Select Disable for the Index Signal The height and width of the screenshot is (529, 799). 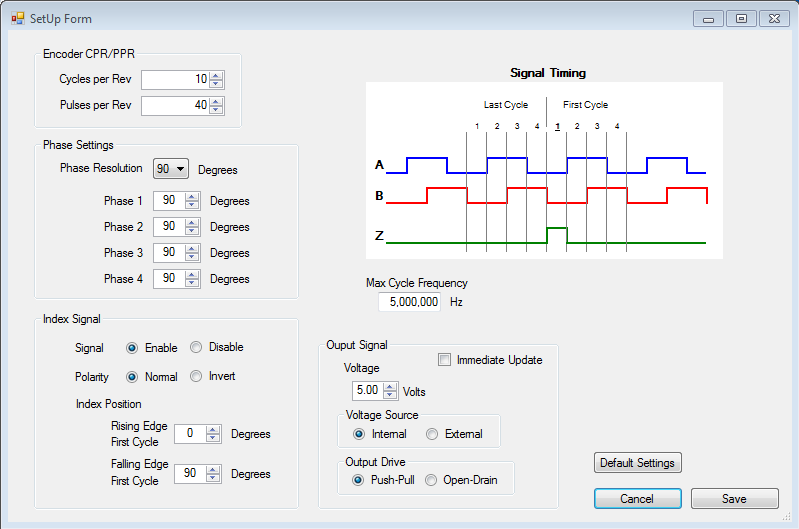pos(196,347)
